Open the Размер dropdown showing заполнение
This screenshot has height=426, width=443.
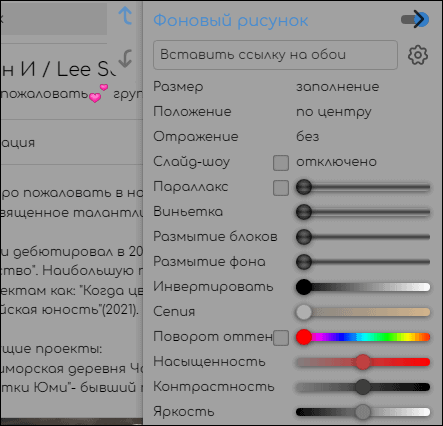338,87
